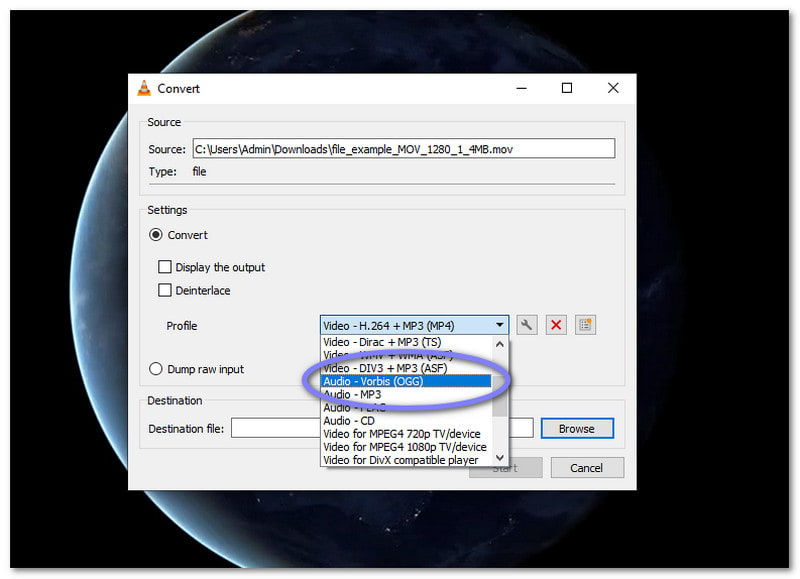
Task: Choose the Dump raw input option
Action: coord(157,368)
